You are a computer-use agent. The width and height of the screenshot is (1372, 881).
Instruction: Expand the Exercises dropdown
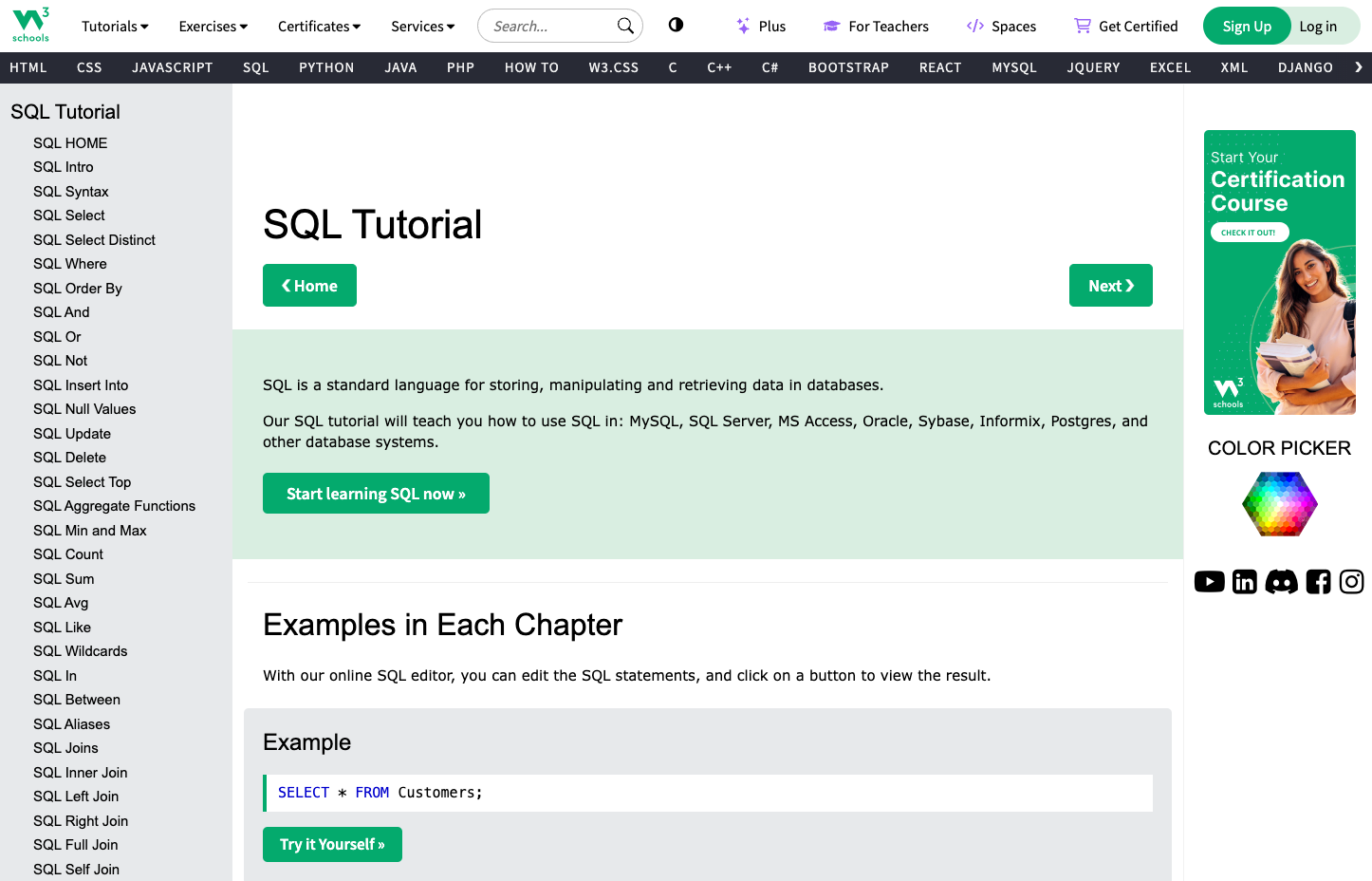(x=213, y=27)
